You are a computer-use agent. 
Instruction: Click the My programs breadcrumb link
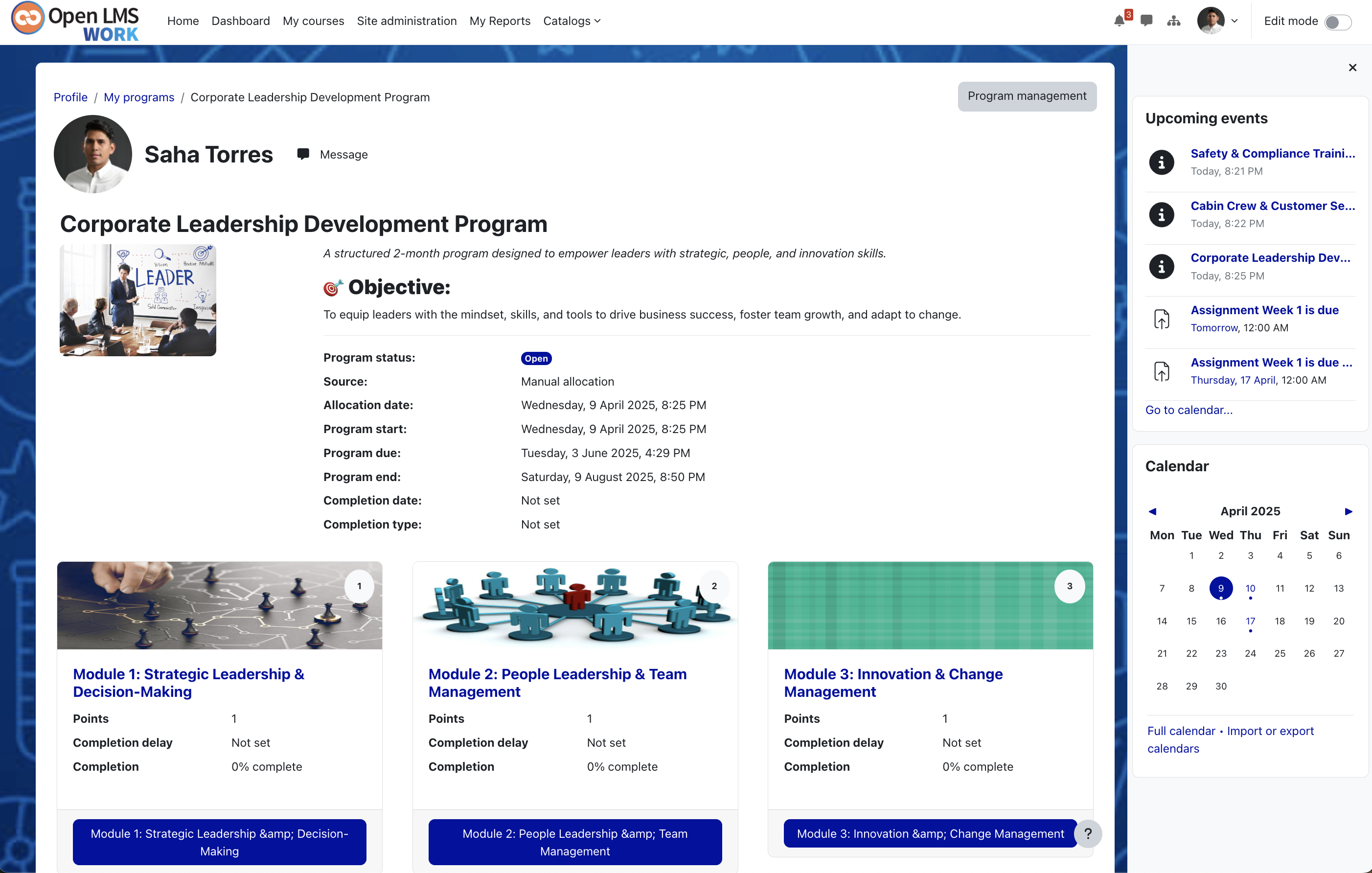[139, 97]
